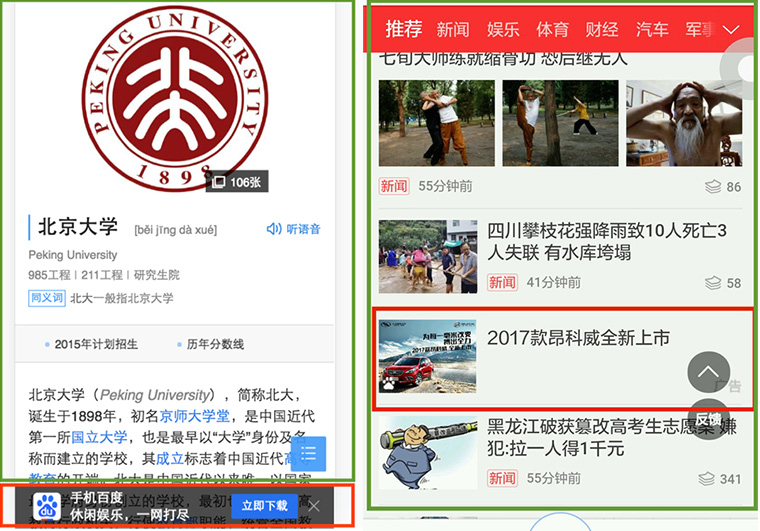760x531 pixels.
Task: Open the red SUV ad thumbnail
Action: coord(427,356)
